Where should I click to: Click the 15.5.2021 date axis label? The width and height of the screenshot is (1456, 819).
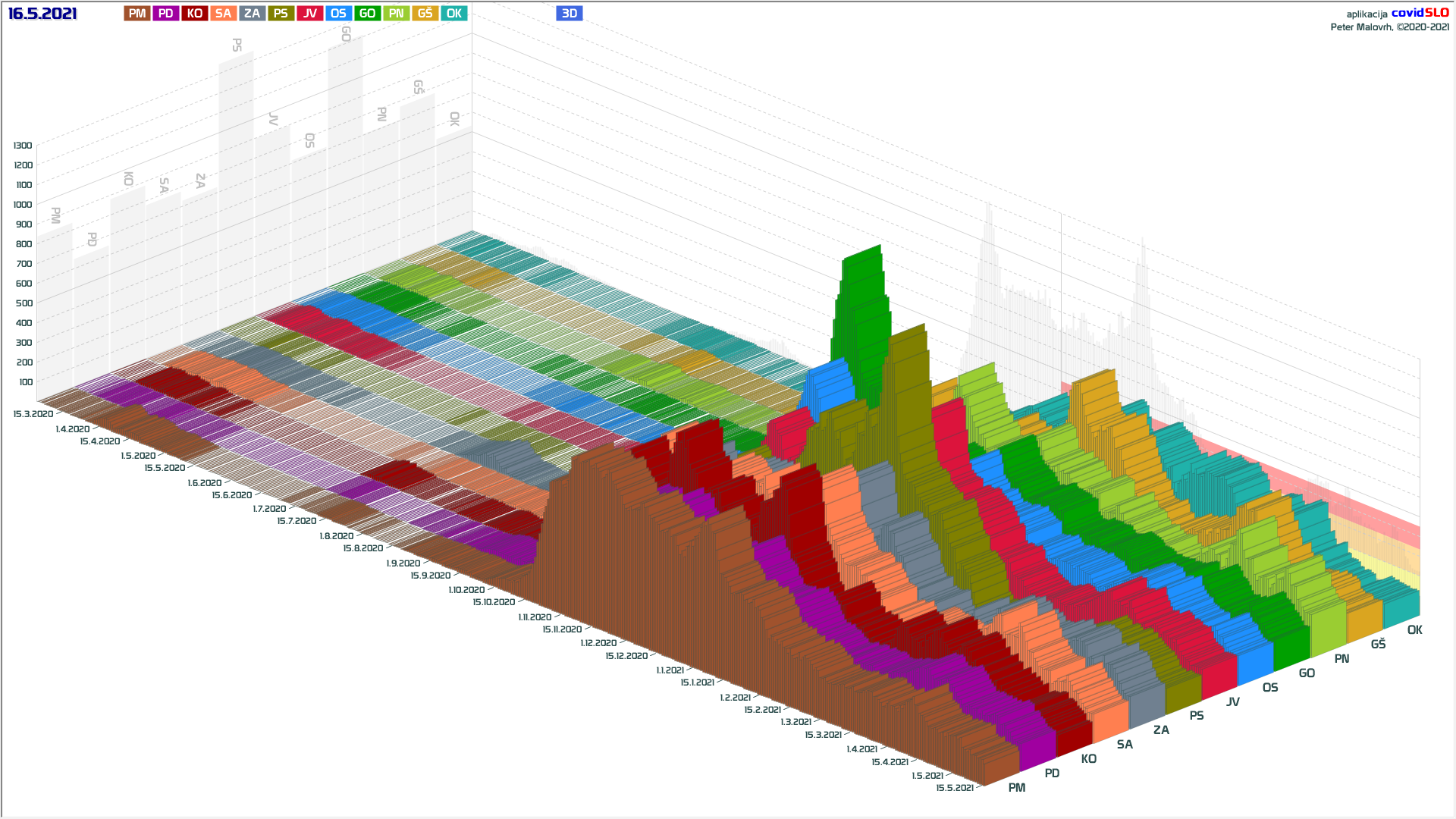(x=954, y=788)
